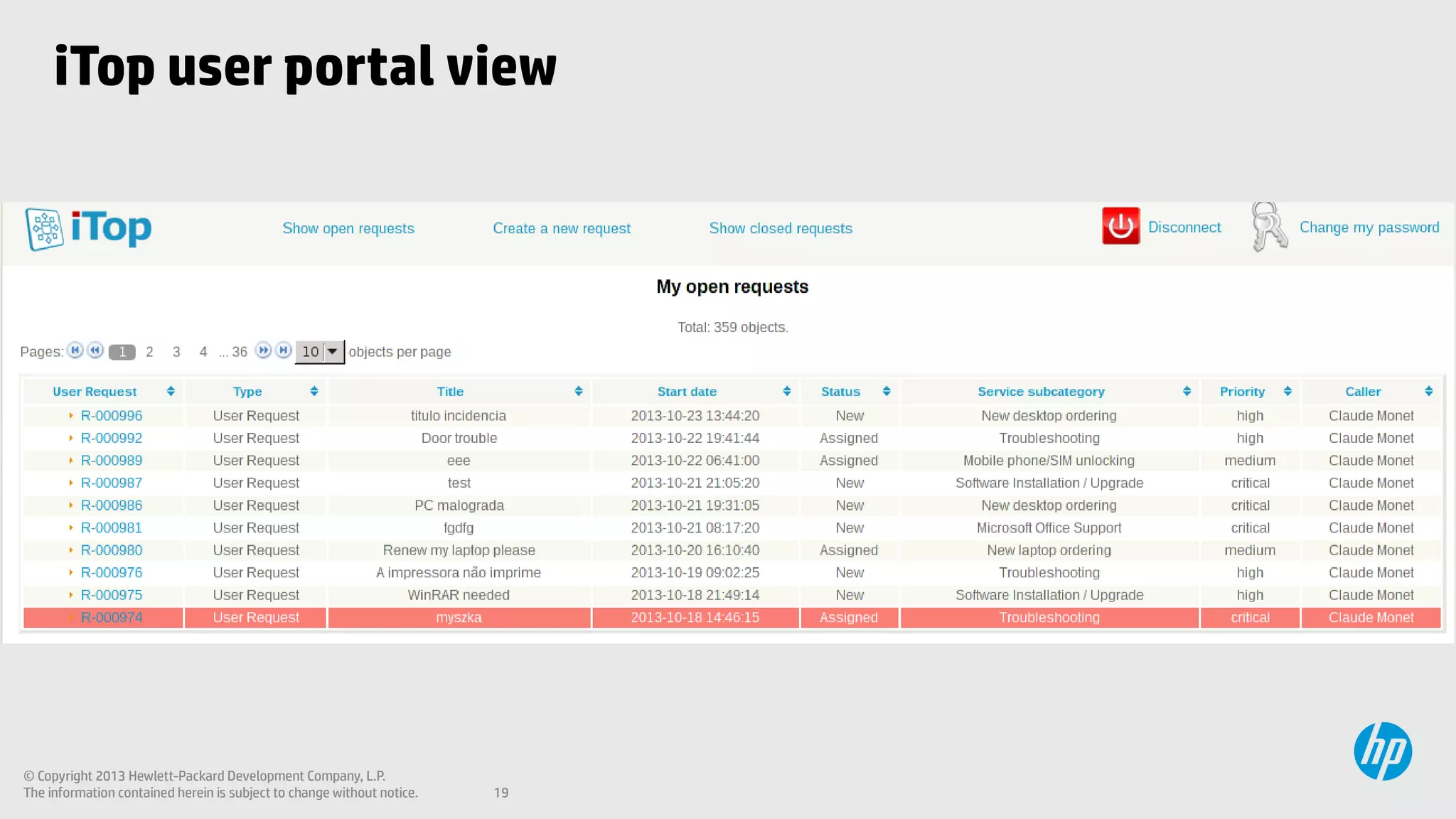Click title 'WinRAR needed'
Screen dimensions: 1456x819
point(459,595)
